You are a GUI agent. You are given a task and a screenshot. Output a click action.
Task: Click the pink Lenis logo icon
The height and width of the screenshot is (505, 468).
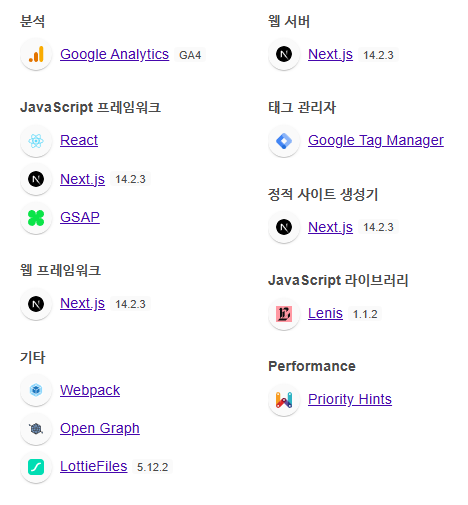coord(284,314)
